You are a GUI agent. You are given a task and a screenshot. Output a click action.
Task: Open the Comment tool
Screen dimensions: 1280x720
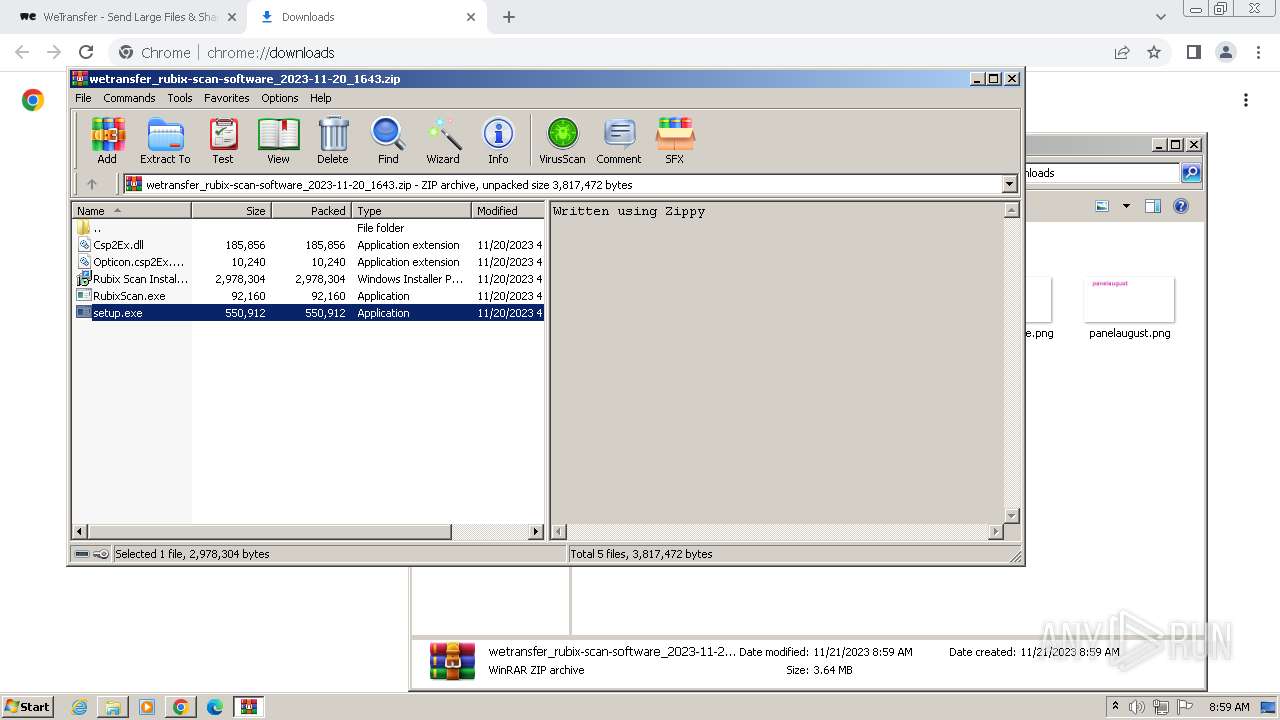[x=619, y=140]
